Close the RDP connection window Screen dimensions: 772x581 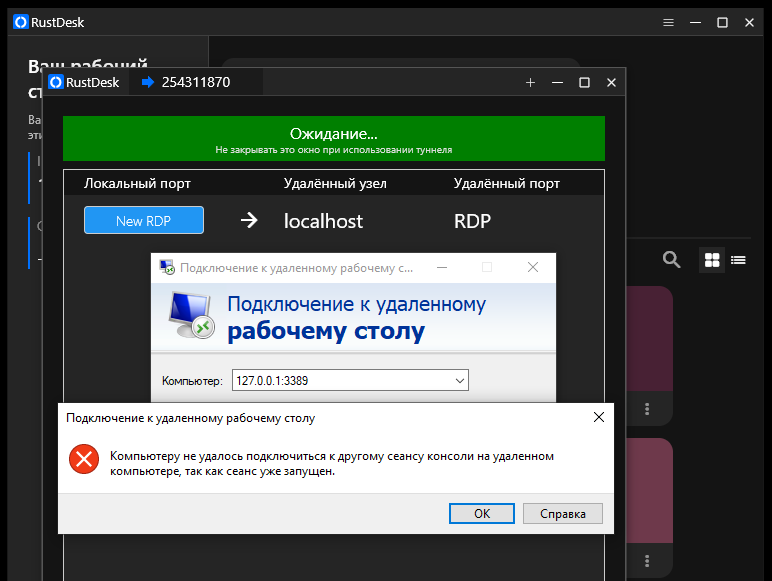click(533, 267)
